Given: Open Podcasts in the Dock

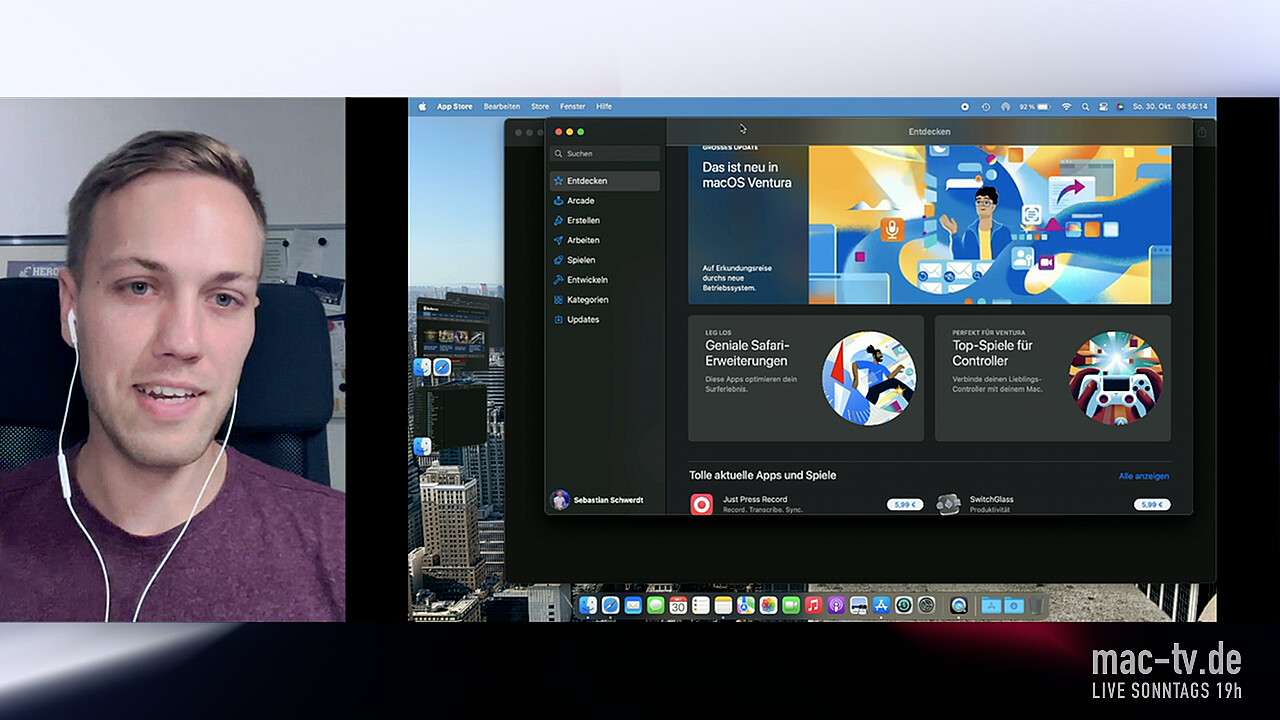Looking at the screenshot, I should (836, 605).
